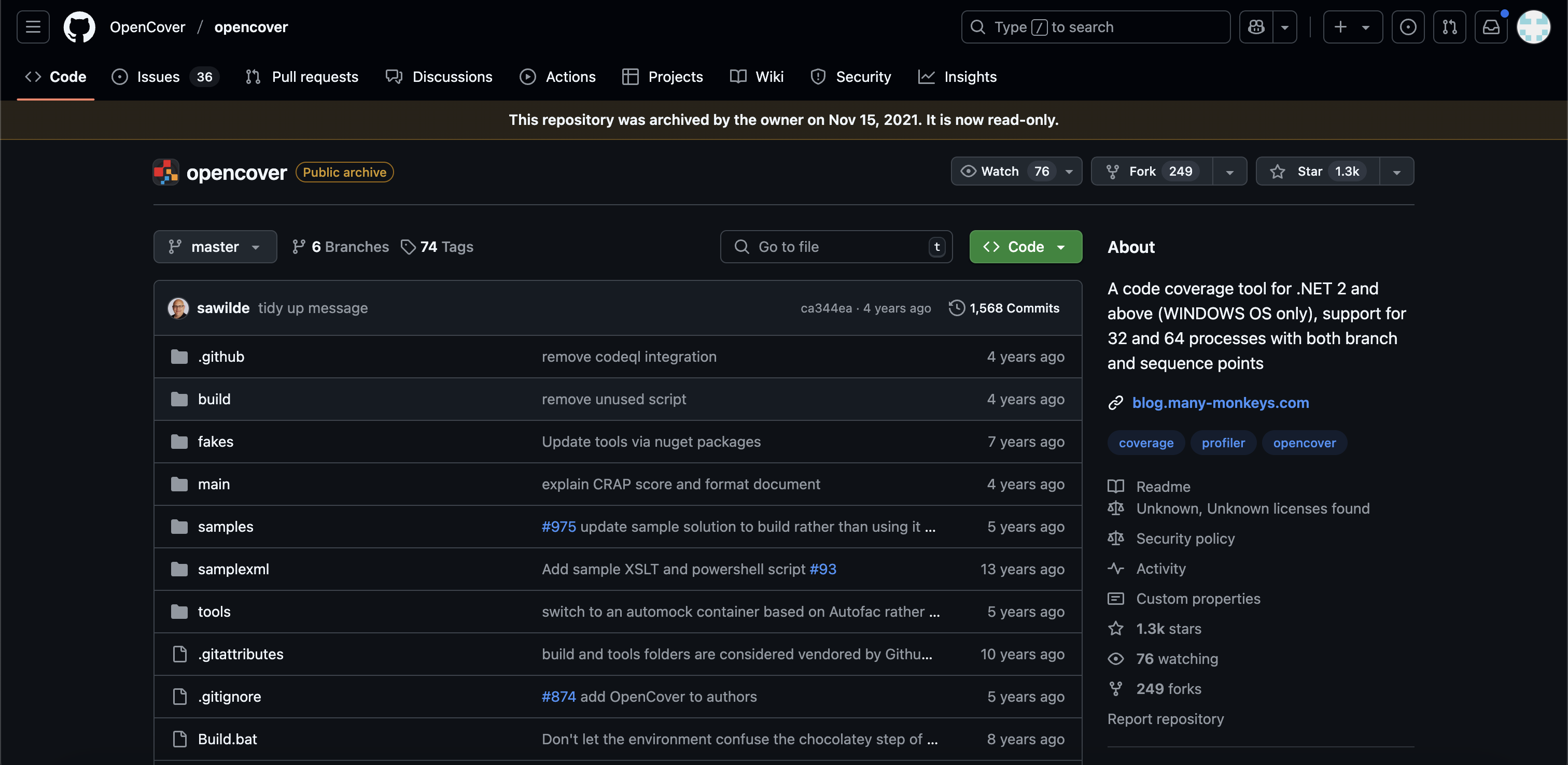Click sawilde author avatar
1568x765 pixels.
[x=178, y=308]
